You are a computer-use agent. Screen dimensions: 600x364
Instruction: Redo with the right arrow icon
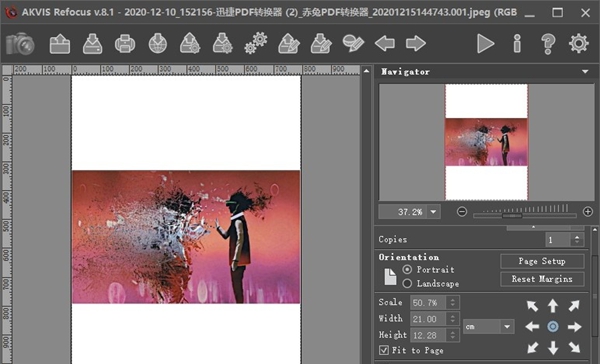coord(416,43)
